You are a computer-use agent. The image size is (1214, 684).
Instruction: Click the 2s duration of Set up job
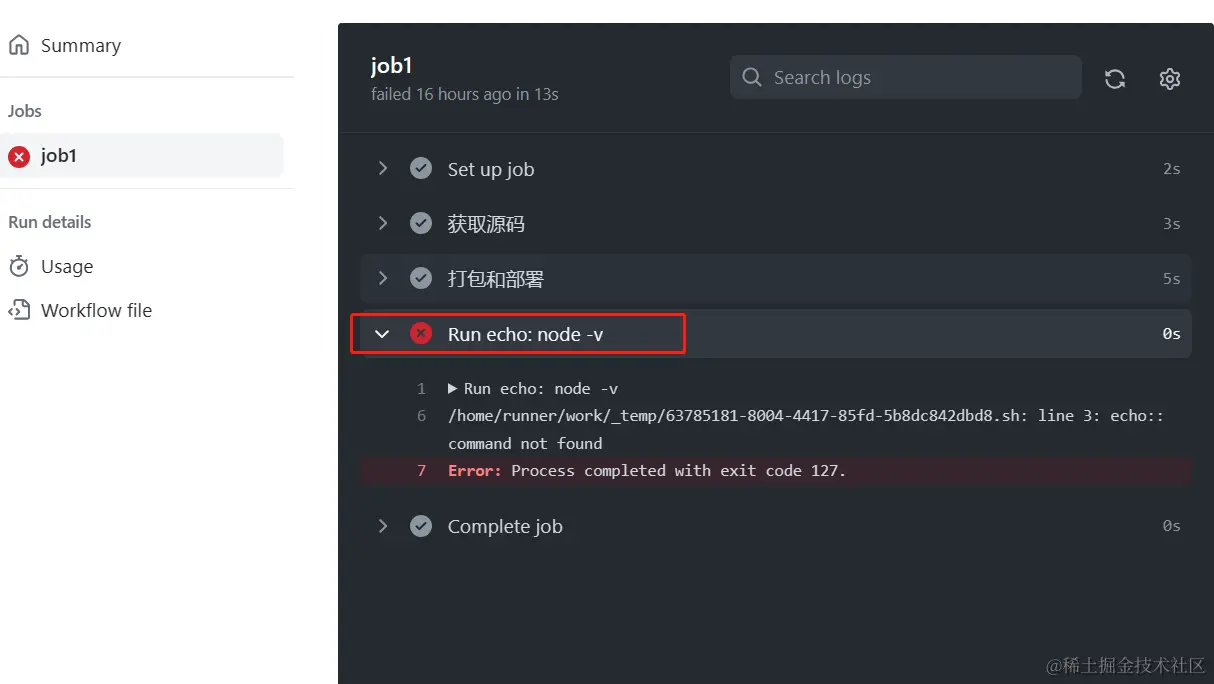[1171, 169]
